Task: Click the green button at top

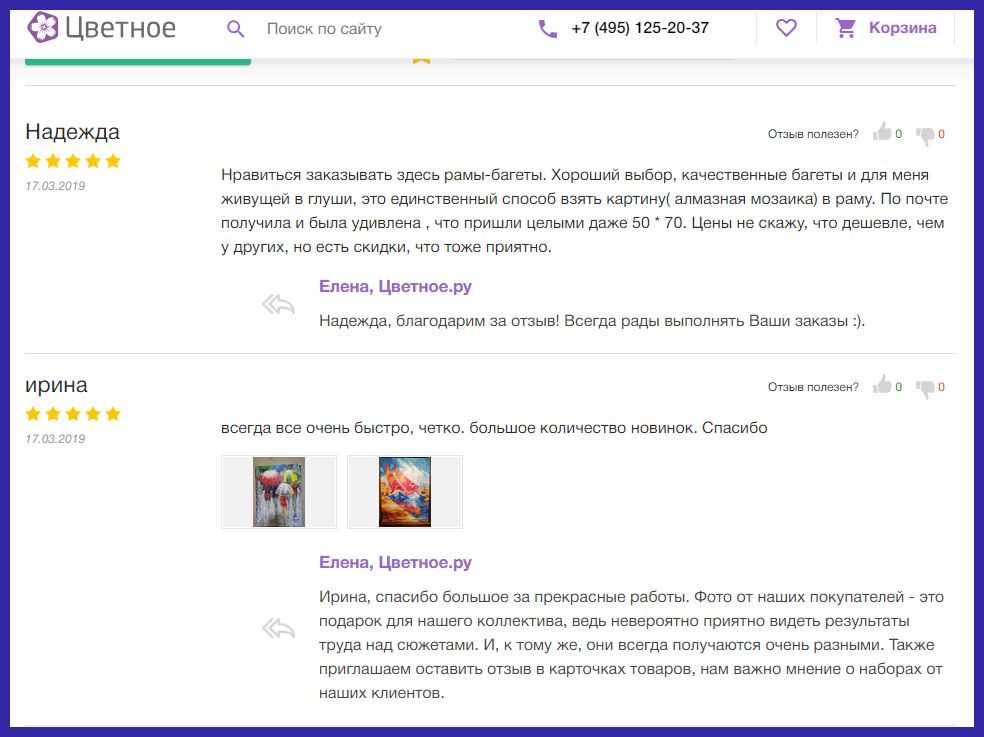Action: 137,60
